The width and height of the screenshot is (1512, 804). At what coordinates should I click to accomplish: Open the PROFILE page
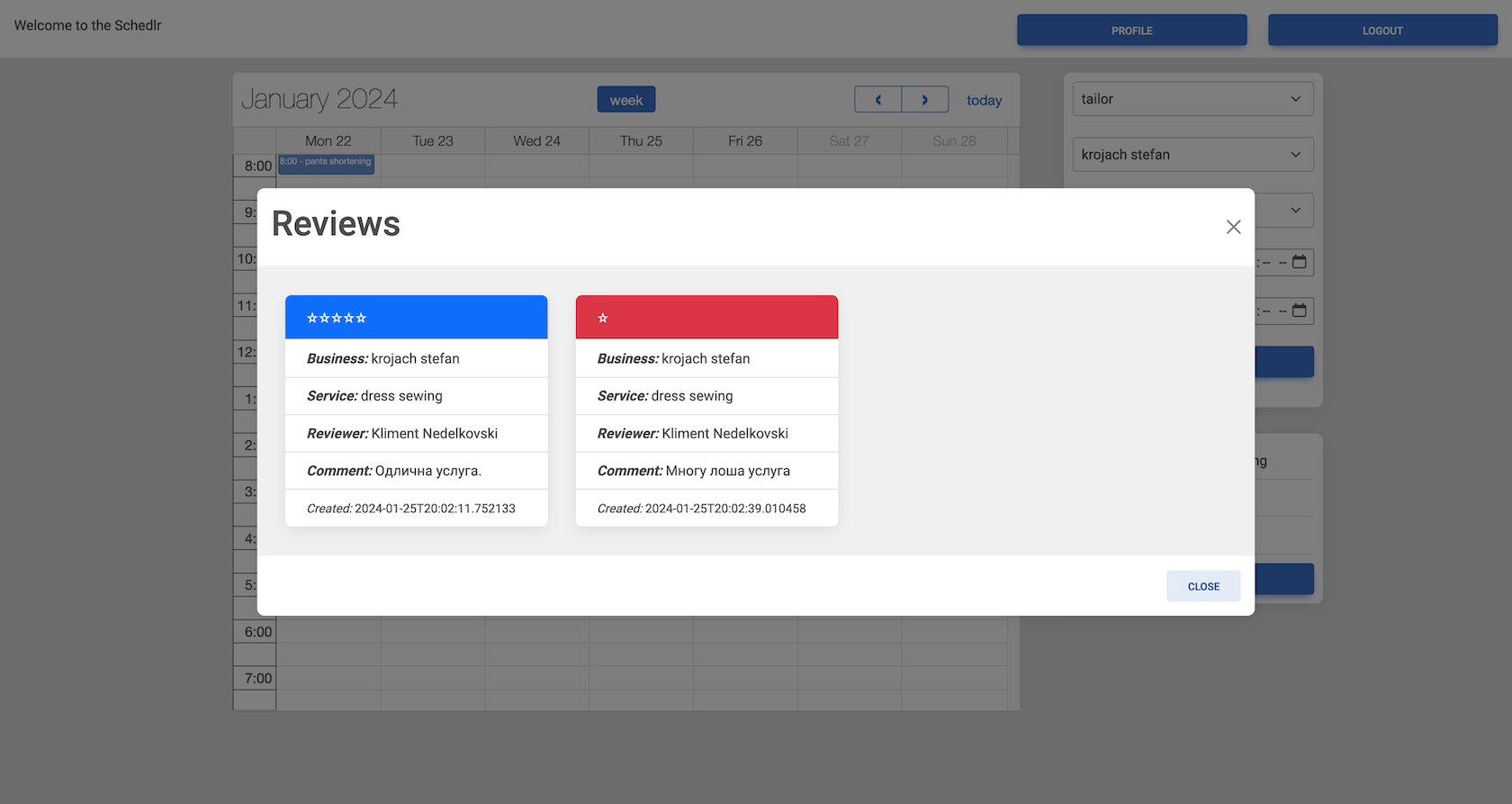[1131, 31]
